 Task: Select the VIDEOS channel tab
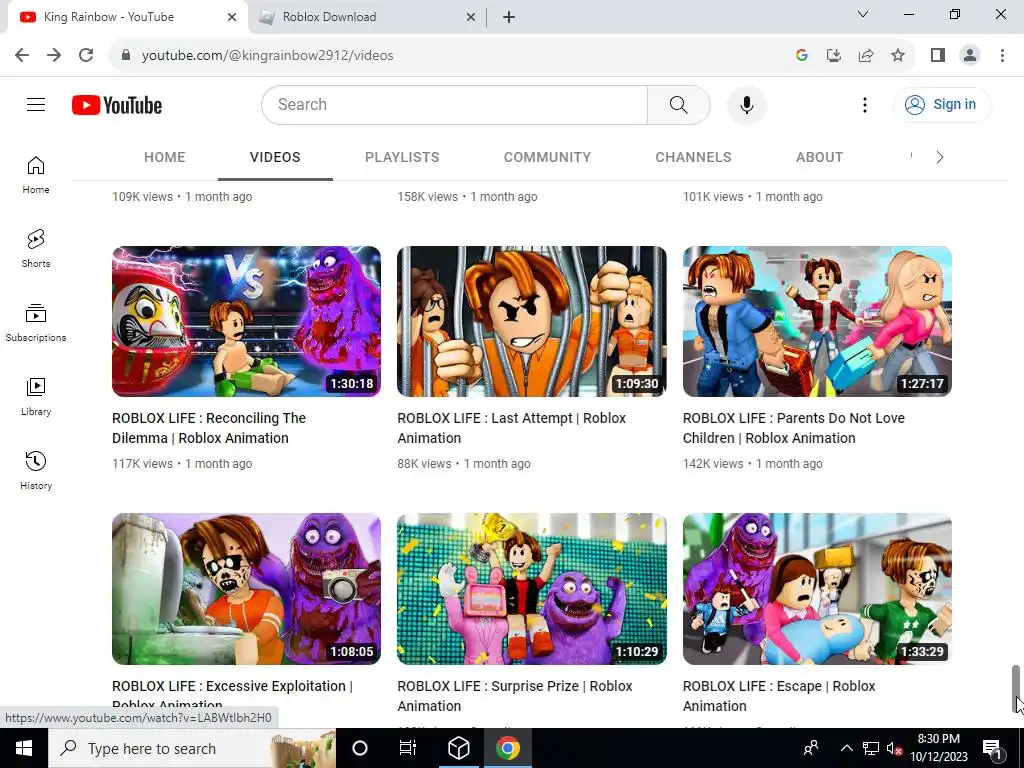(x=275, y=157)
